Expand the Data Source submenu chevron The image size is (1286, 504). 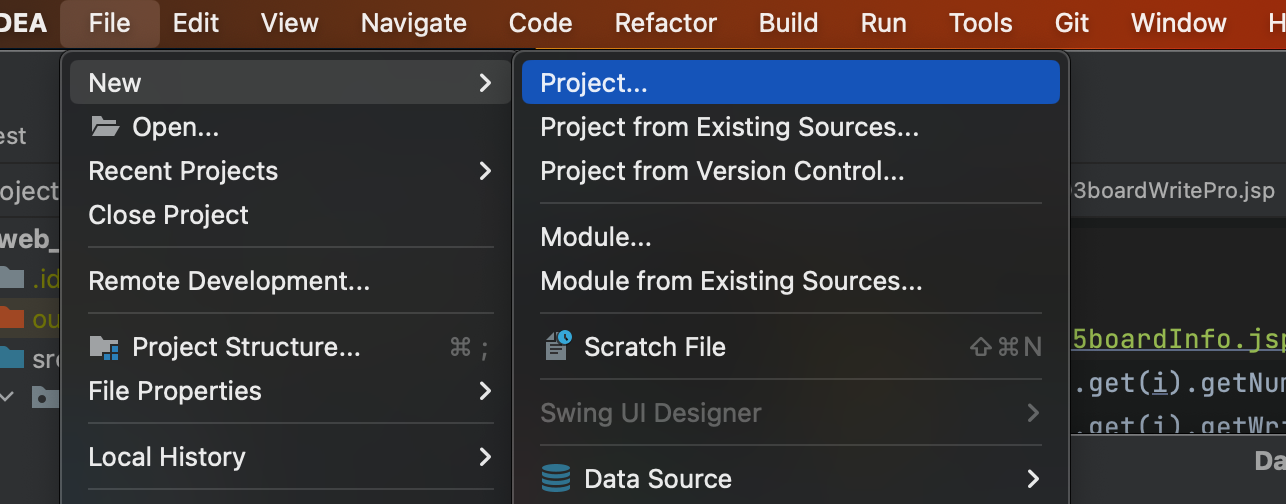point(1033,478)
